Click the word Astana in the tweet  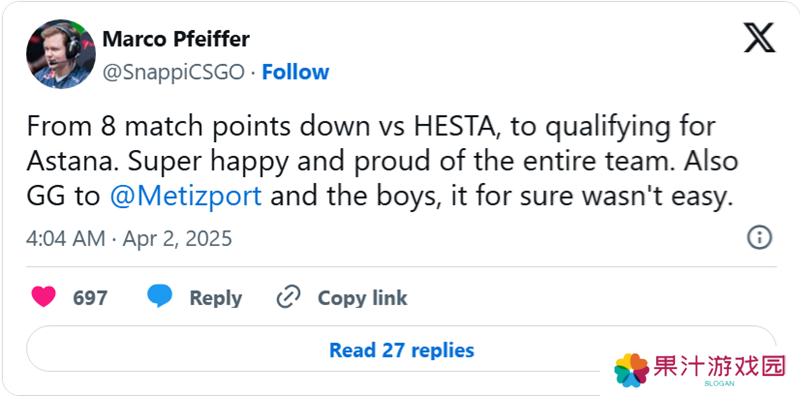[x=72, y=162]
